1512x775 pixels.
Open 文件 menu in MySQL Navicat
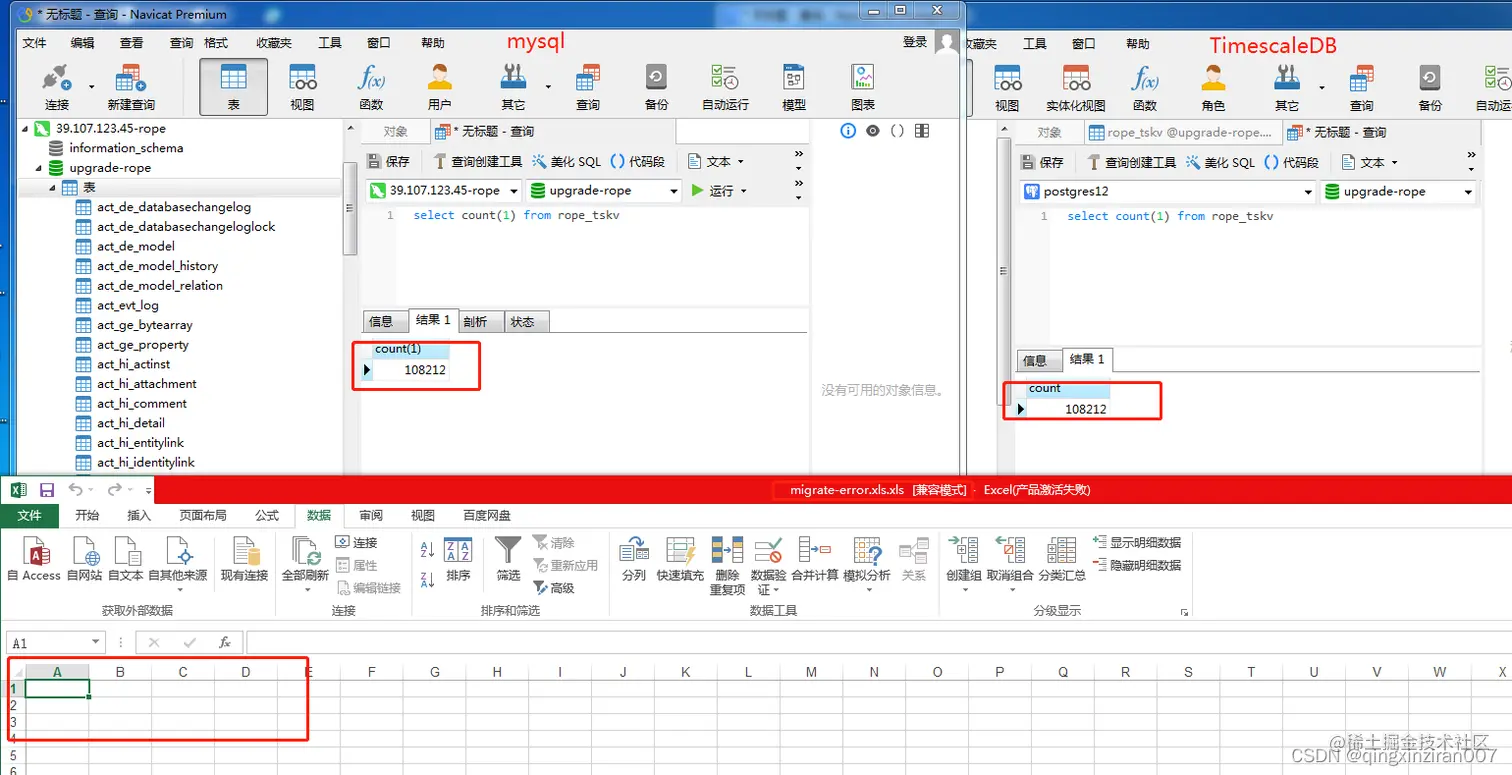34,43
